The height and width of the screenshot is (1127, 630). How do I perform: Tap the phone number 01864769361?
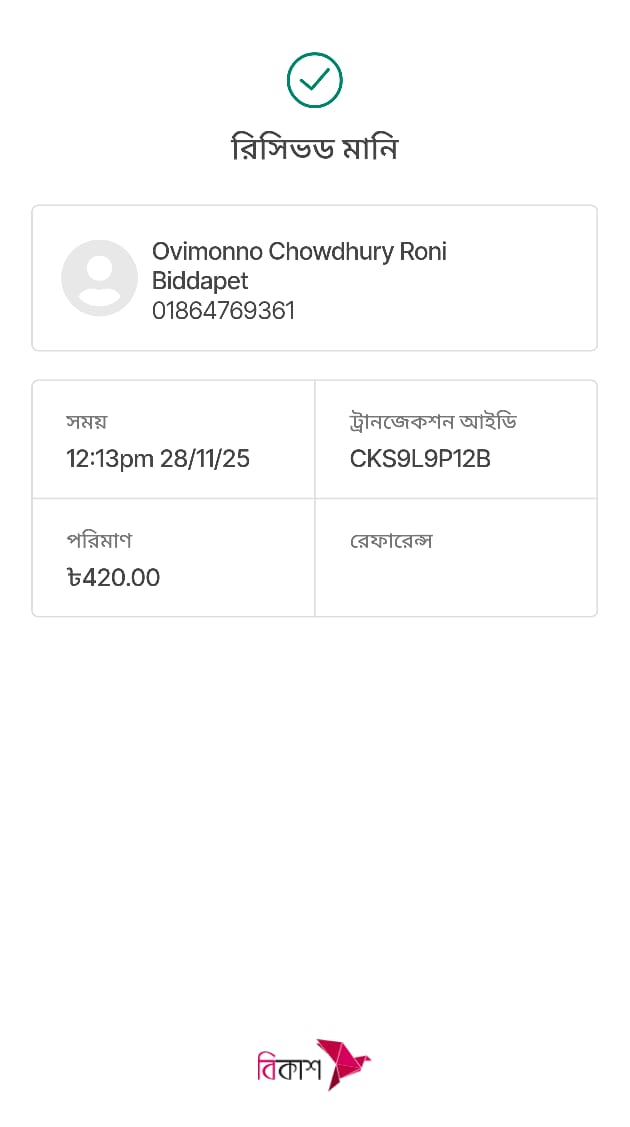point(223,311)
